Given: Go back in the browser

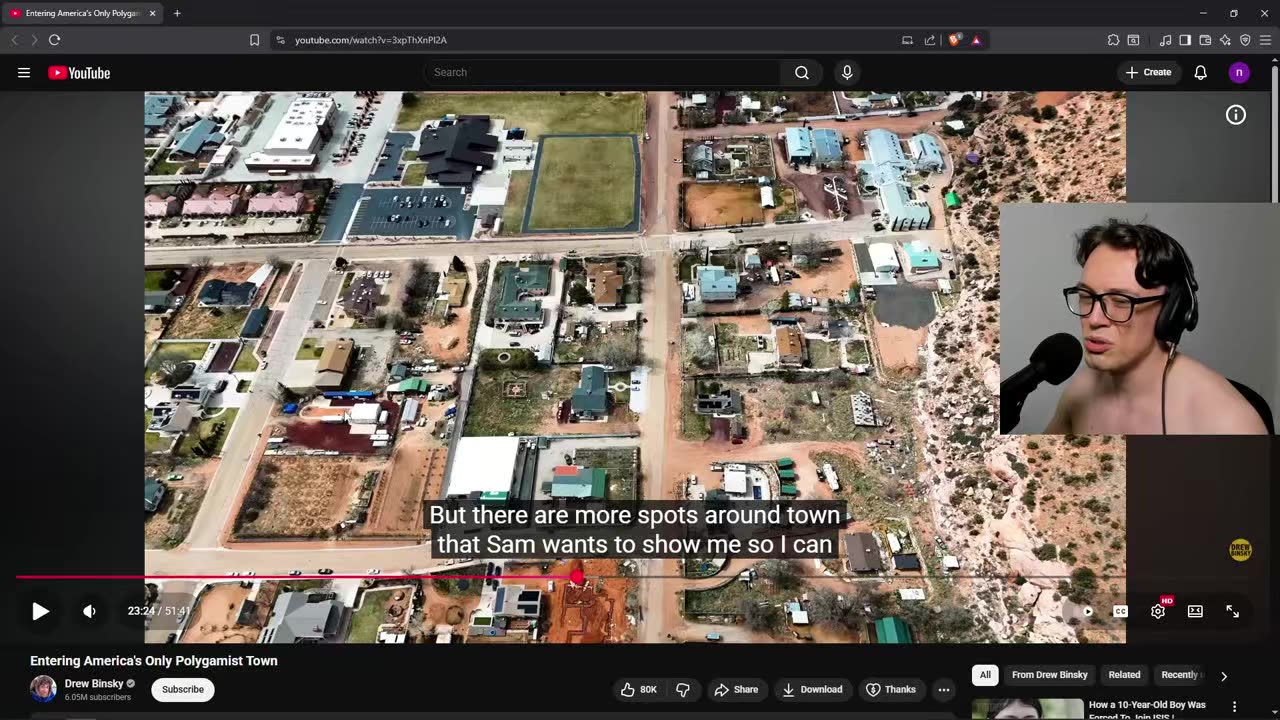Looking at the screenshot, I should [x=14, y=40].
